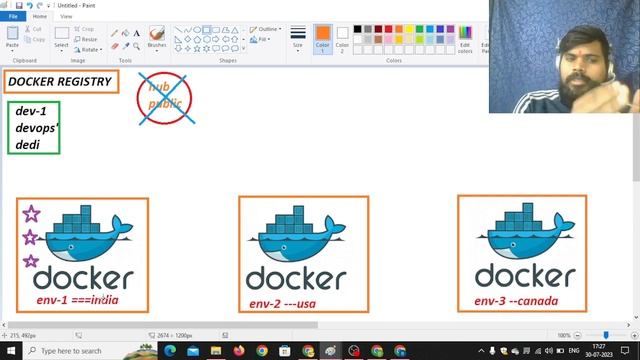The width and height of the screenshot is (640, 360).
Task: Pick the green color swatch
Action: point(420,29)
